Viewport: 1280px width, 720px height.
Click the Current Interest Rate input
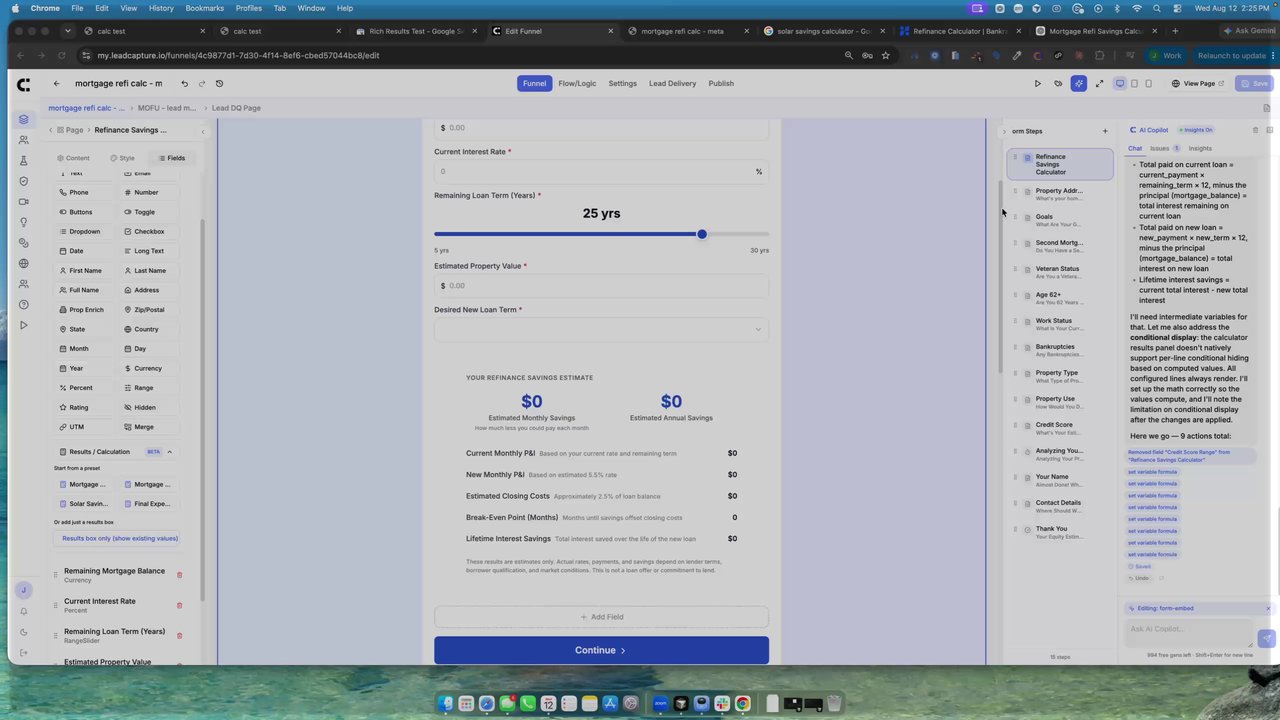click(x=601, y=171)
